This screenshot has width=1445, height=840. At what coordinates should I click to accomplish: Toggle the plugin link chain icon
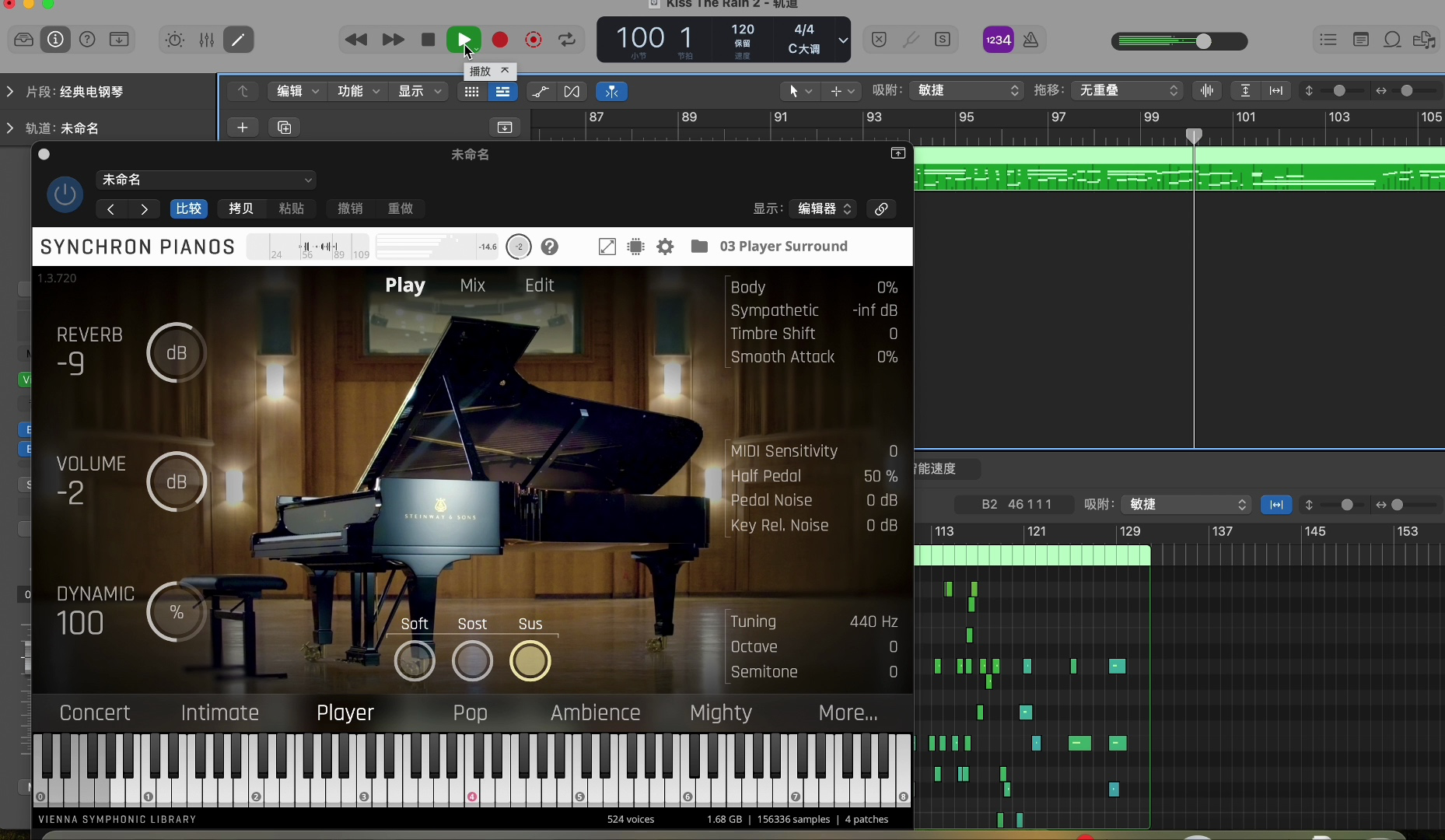click(881, 208)
